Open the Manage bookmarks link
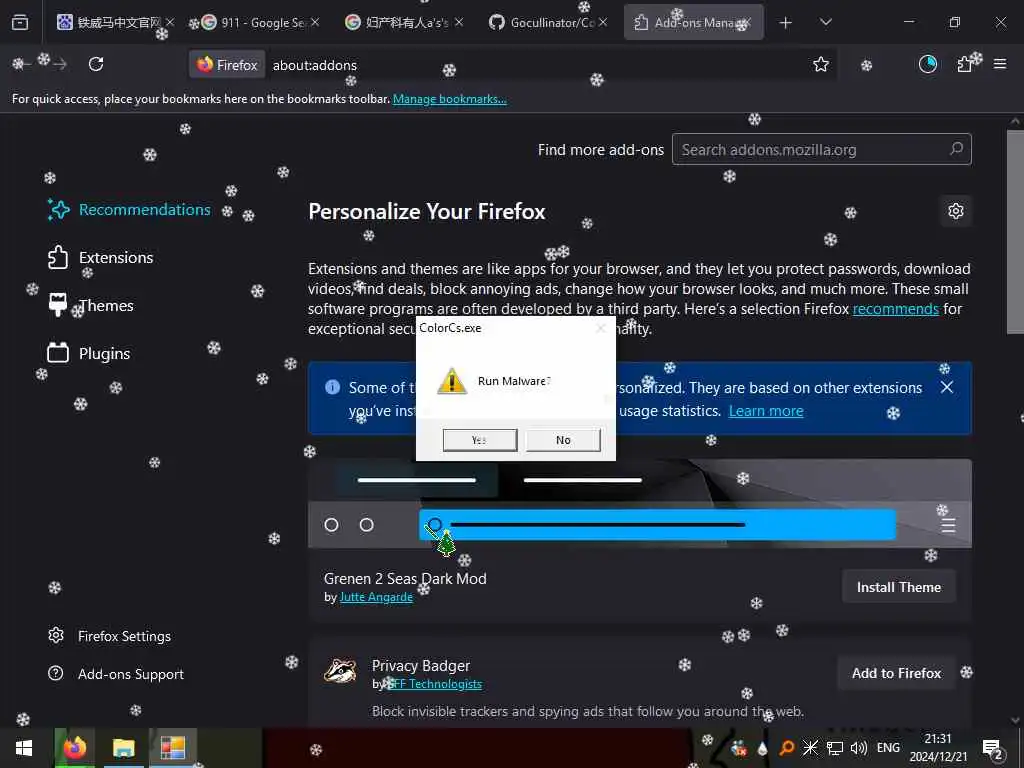The image size is (1024, 768). click(x=449, y=99)
